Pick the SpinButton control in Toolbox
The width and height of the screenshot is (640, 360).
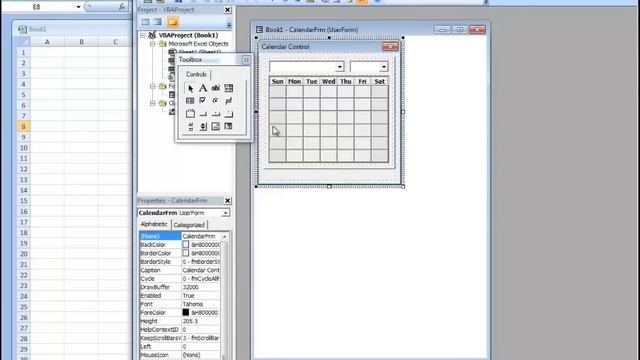point(203,127)
